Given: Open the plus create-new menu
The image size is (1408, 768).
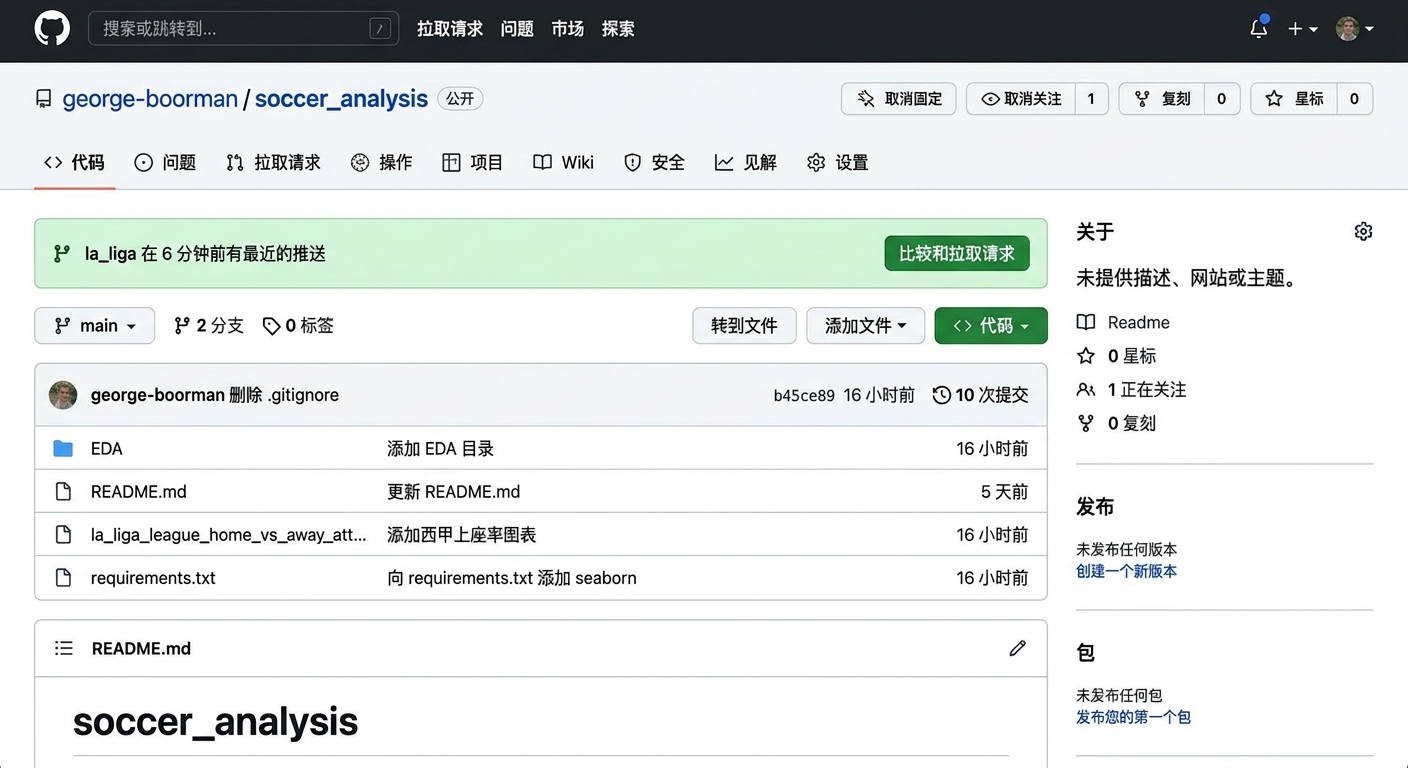Looking at the screenshot, I should (x=1302, y=29).
